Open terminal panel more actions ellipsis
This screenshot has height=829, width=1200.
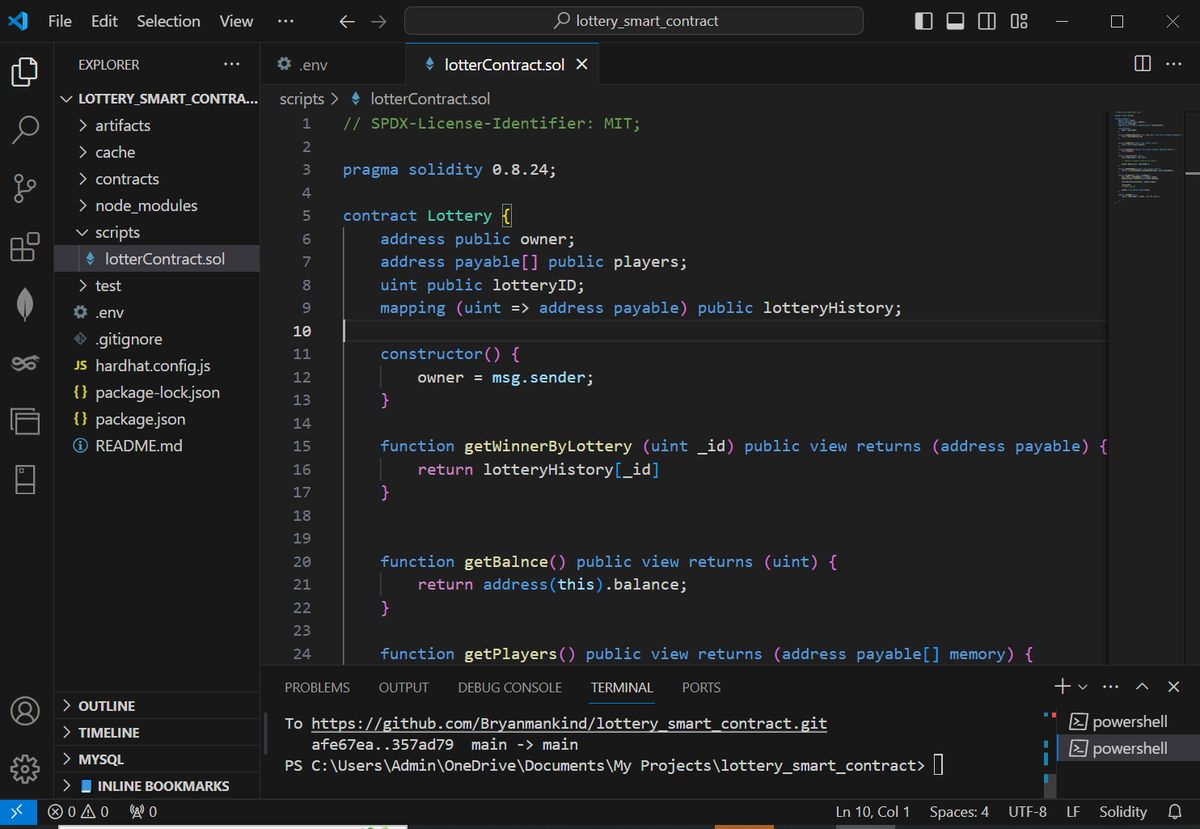pos(1110,686)
